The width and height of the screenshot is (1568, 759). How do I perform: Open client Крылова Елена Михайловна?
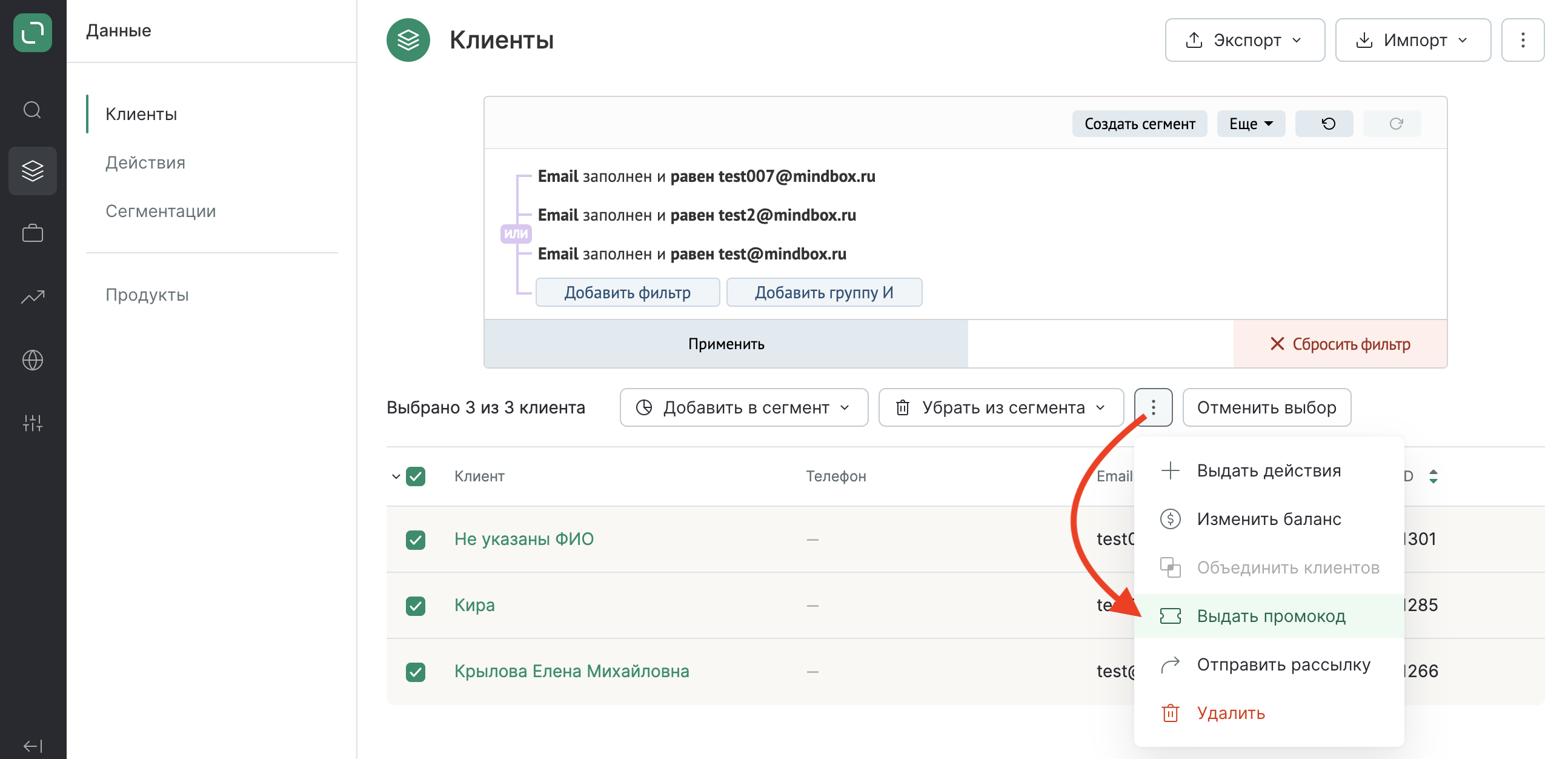point(571,671)
